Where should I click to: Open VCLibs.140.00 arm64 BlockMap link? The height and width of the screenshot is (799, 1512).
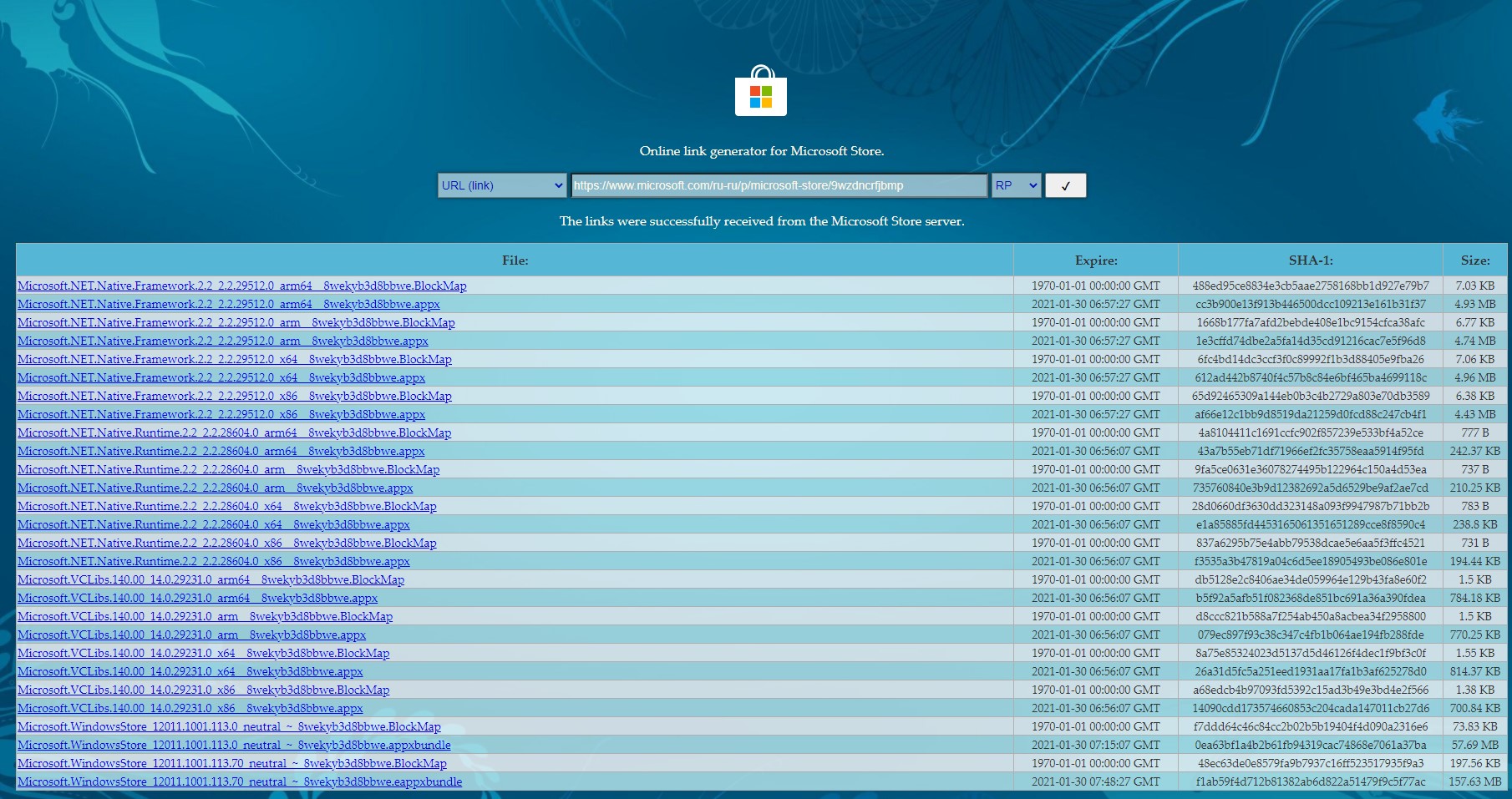tap(211, 579)
